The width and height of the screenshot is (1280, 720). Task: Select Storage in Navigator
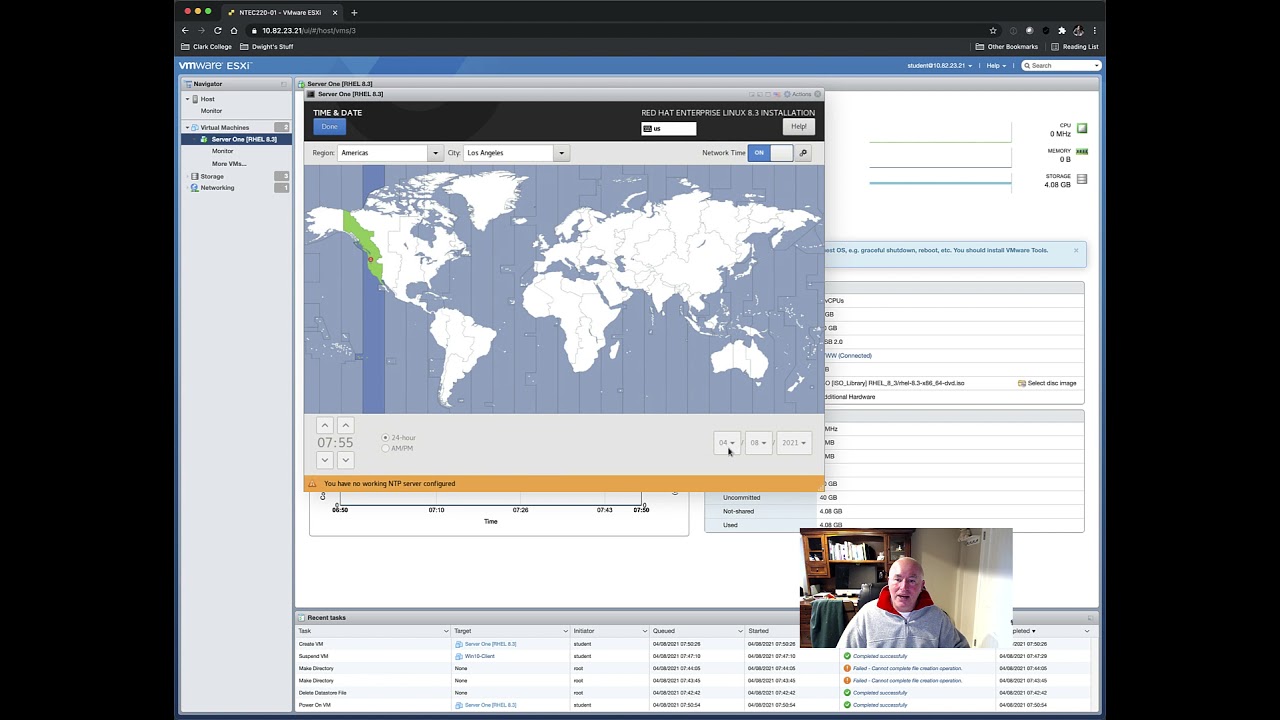[x=212, y=176]
